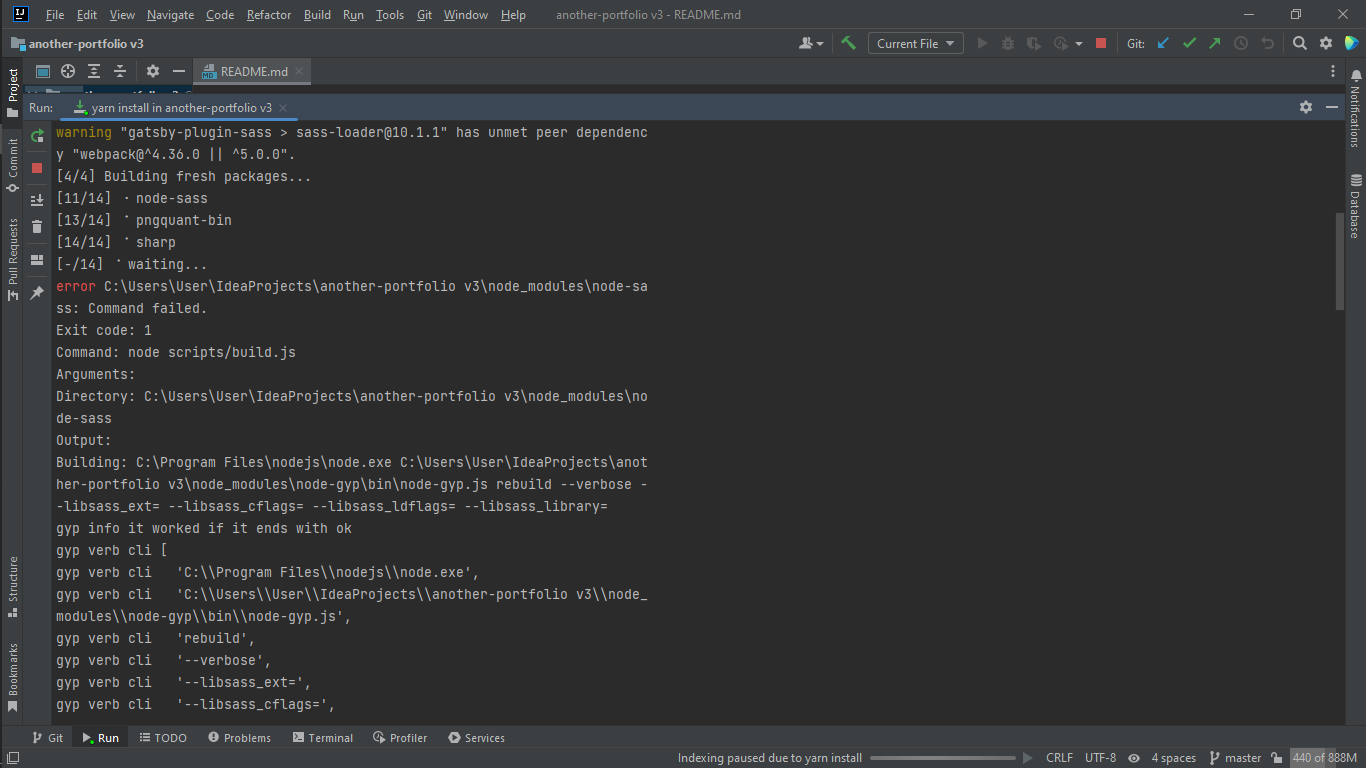Stop process with toolbar red square
Image resolution: width=1366 pixels, height=768 pixels.
click(x=1101, y=43)
